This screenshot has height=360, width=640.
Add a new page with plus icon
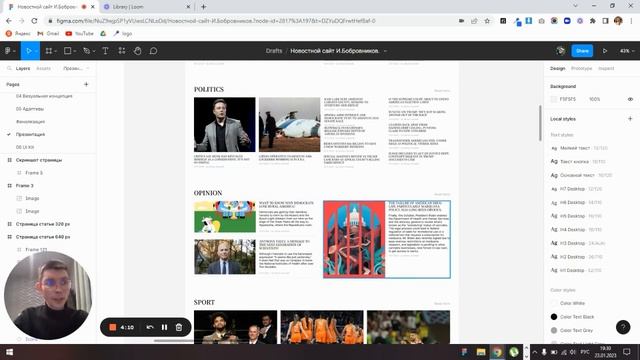(86, 84)
